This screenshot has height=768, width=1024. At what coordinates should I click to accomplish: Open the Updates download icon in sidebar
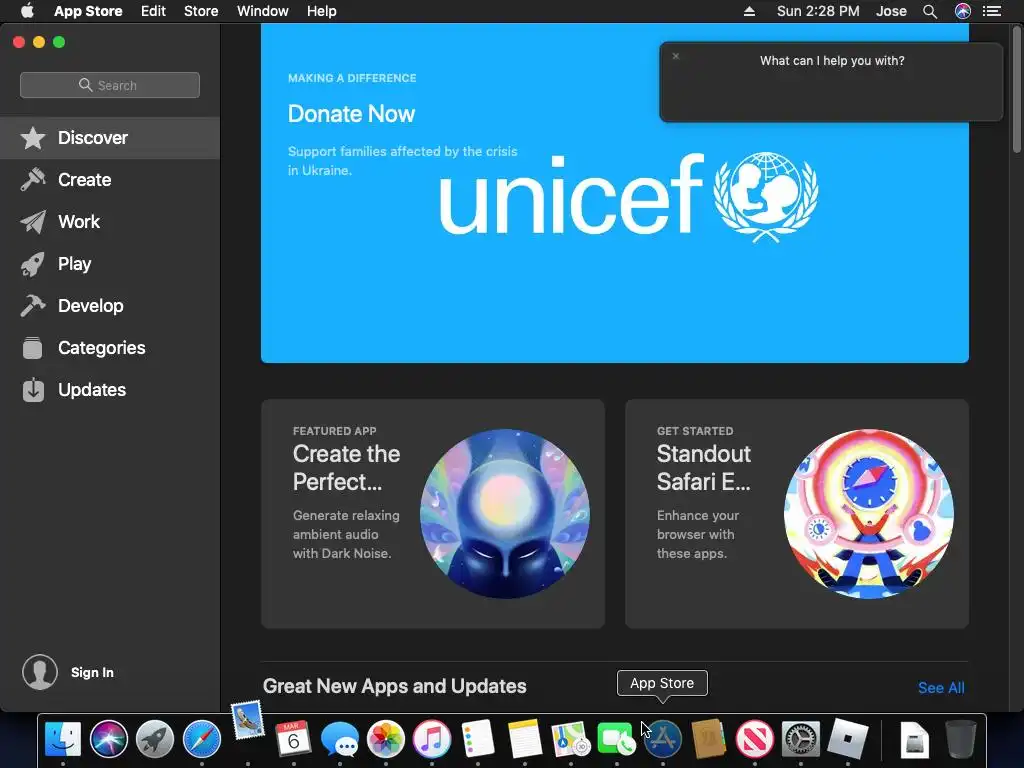coord(33,390)
